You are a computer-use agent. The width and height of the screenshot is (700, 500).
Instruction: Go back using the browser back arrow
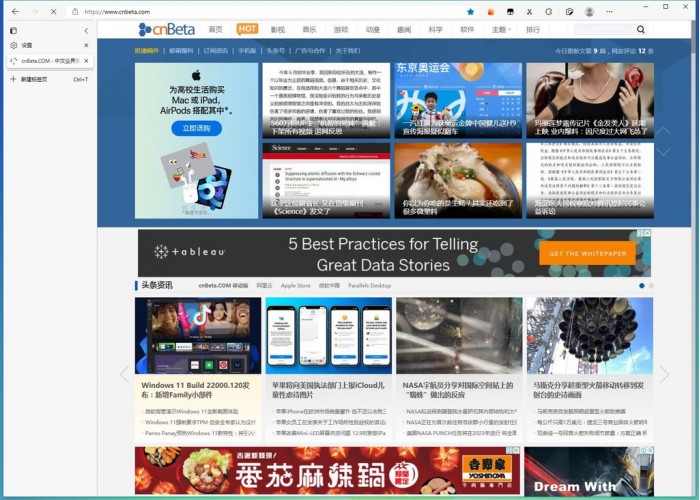(x=16, y=12)
